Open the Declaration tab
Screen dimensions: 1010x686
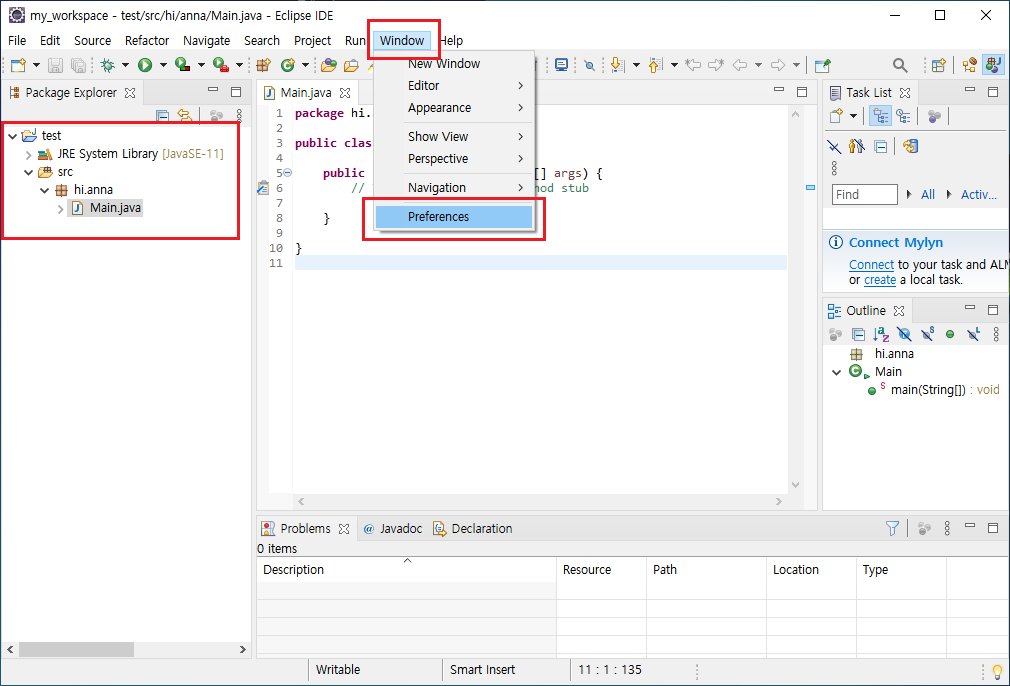[473, 529]
